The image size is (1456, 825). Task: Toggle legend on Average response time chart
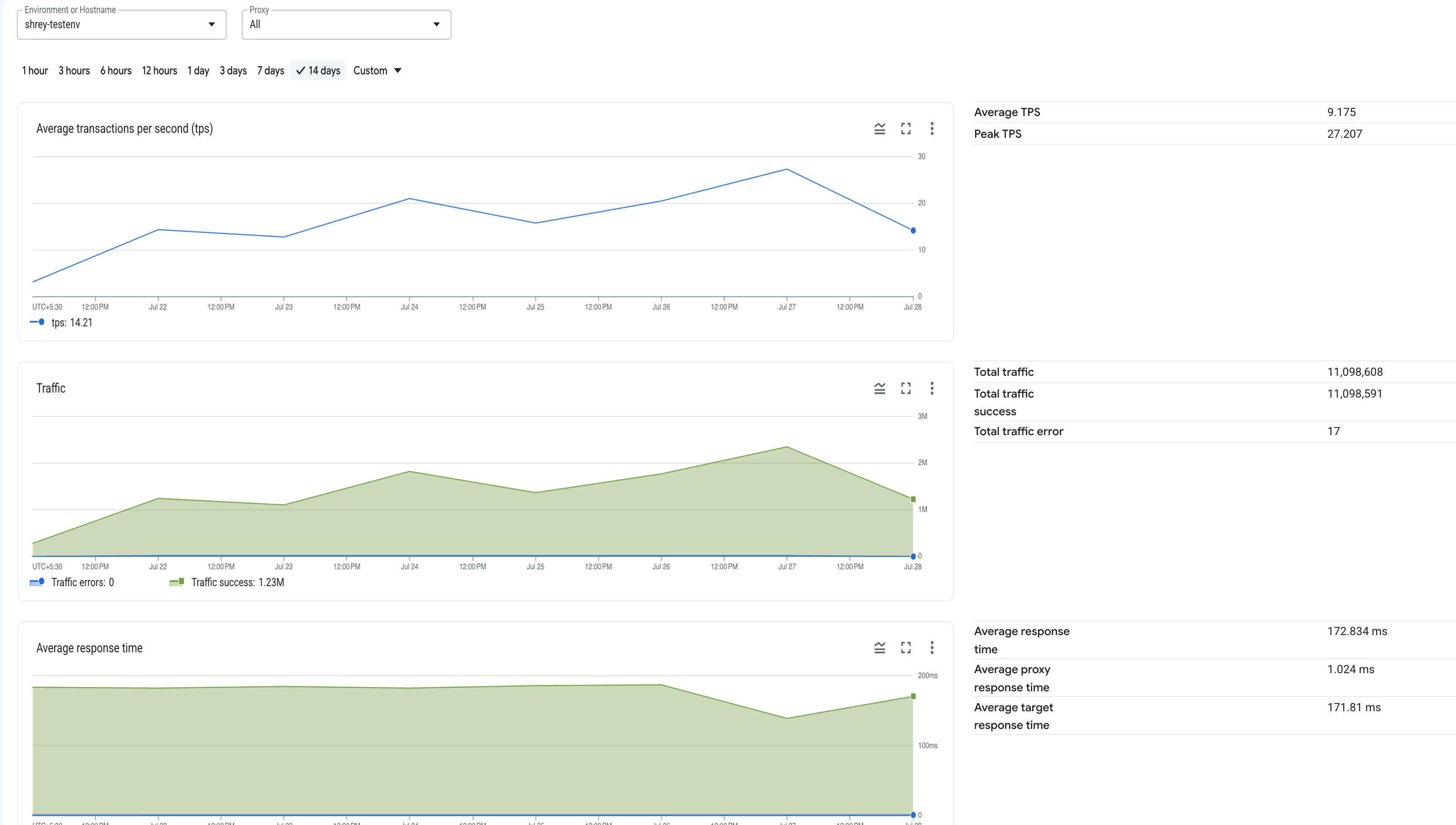(879, 648)
